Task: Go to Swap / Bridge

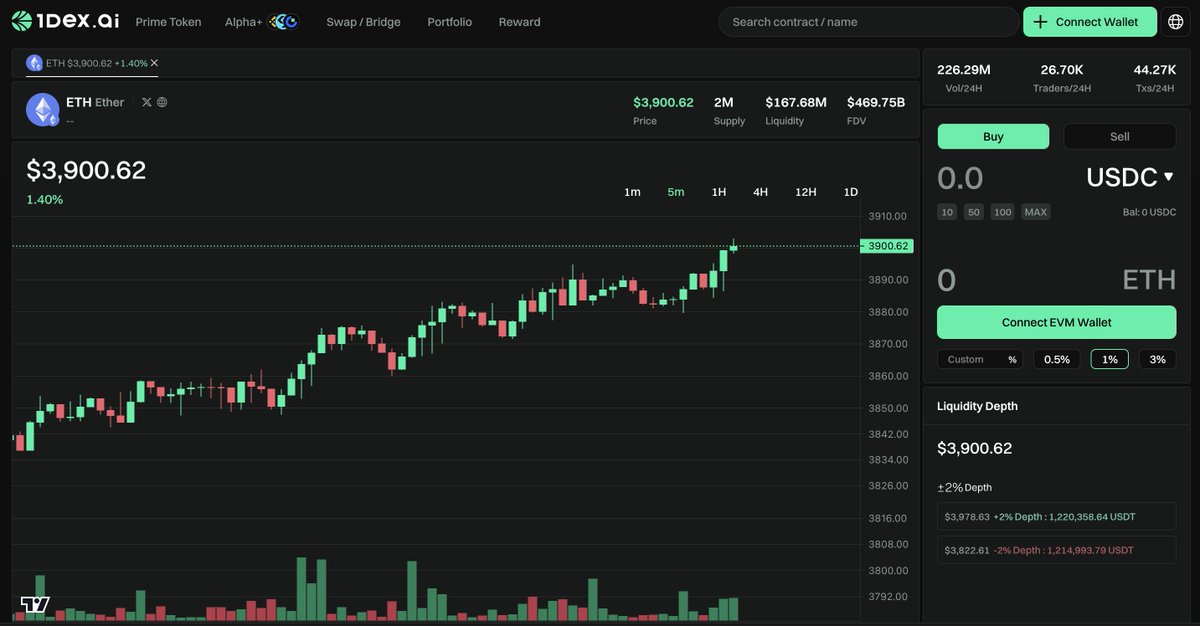Action: (x=363, y=22)
